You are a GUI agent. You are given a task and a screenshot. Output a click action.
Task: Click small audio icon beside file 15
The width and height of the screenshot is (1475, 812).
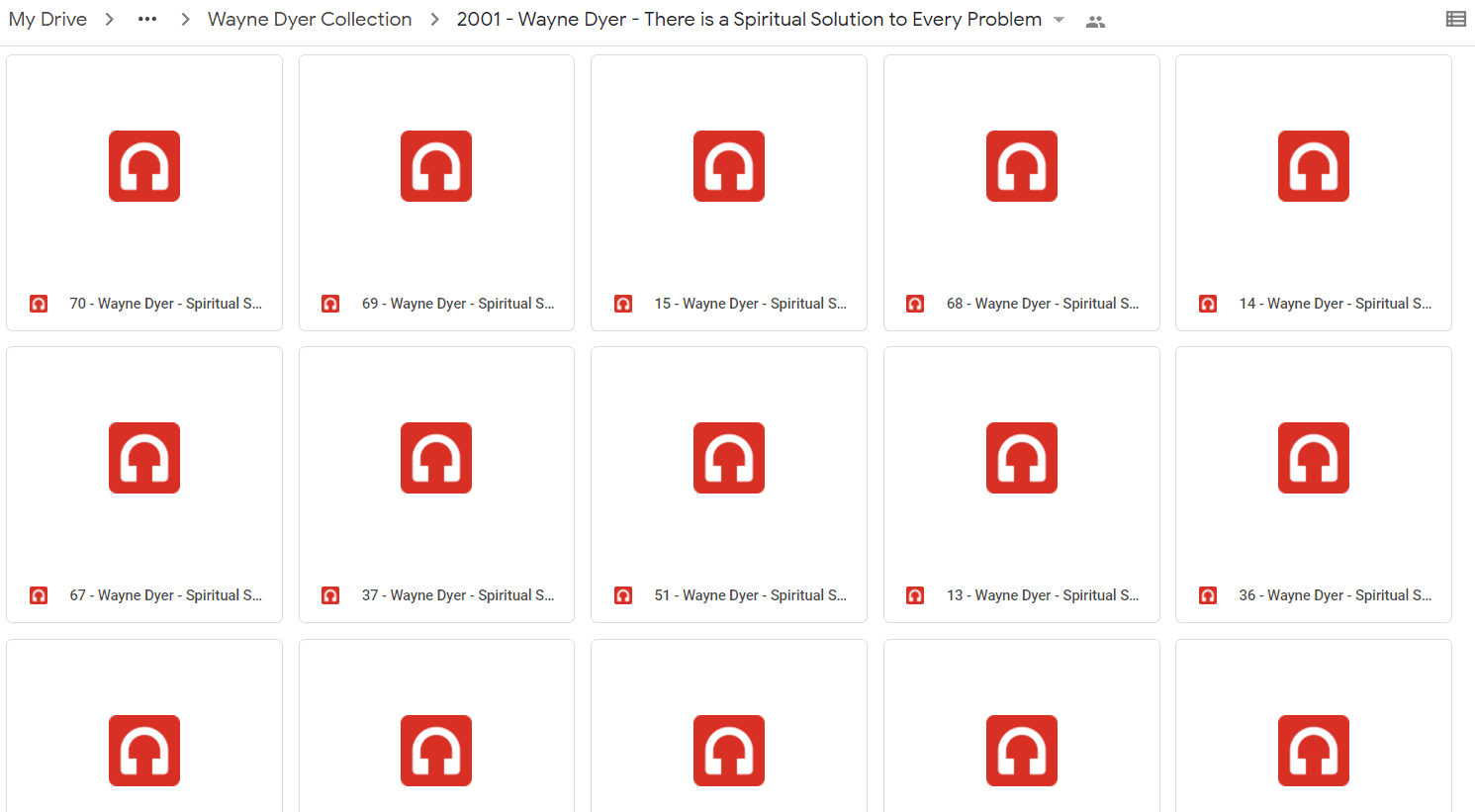tap(623, 304)
